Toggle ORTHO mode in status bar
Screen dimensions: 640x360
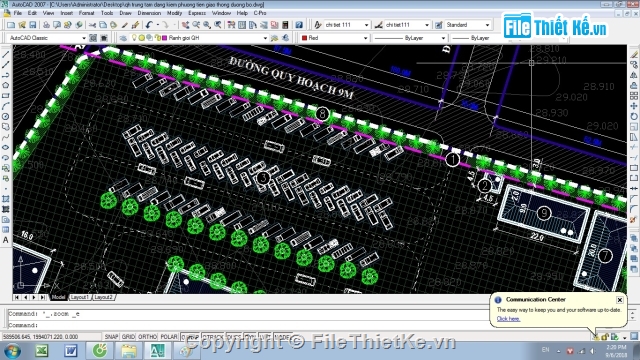147,337
